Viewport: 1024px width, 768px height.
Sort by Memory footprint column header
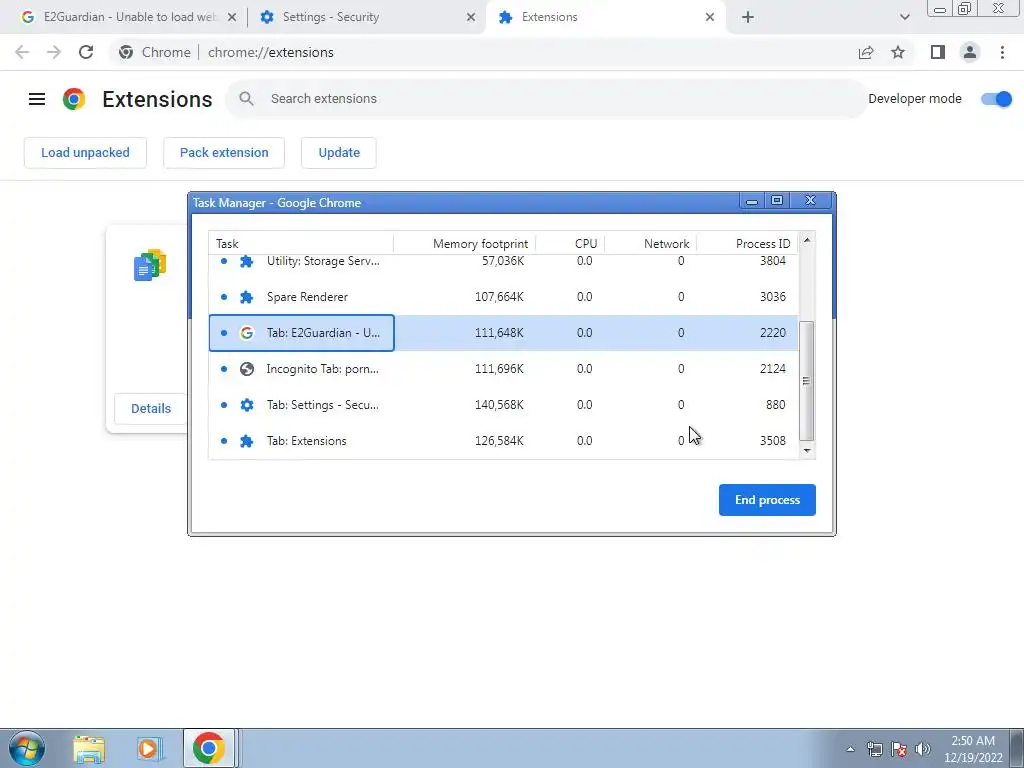(464, 244)
